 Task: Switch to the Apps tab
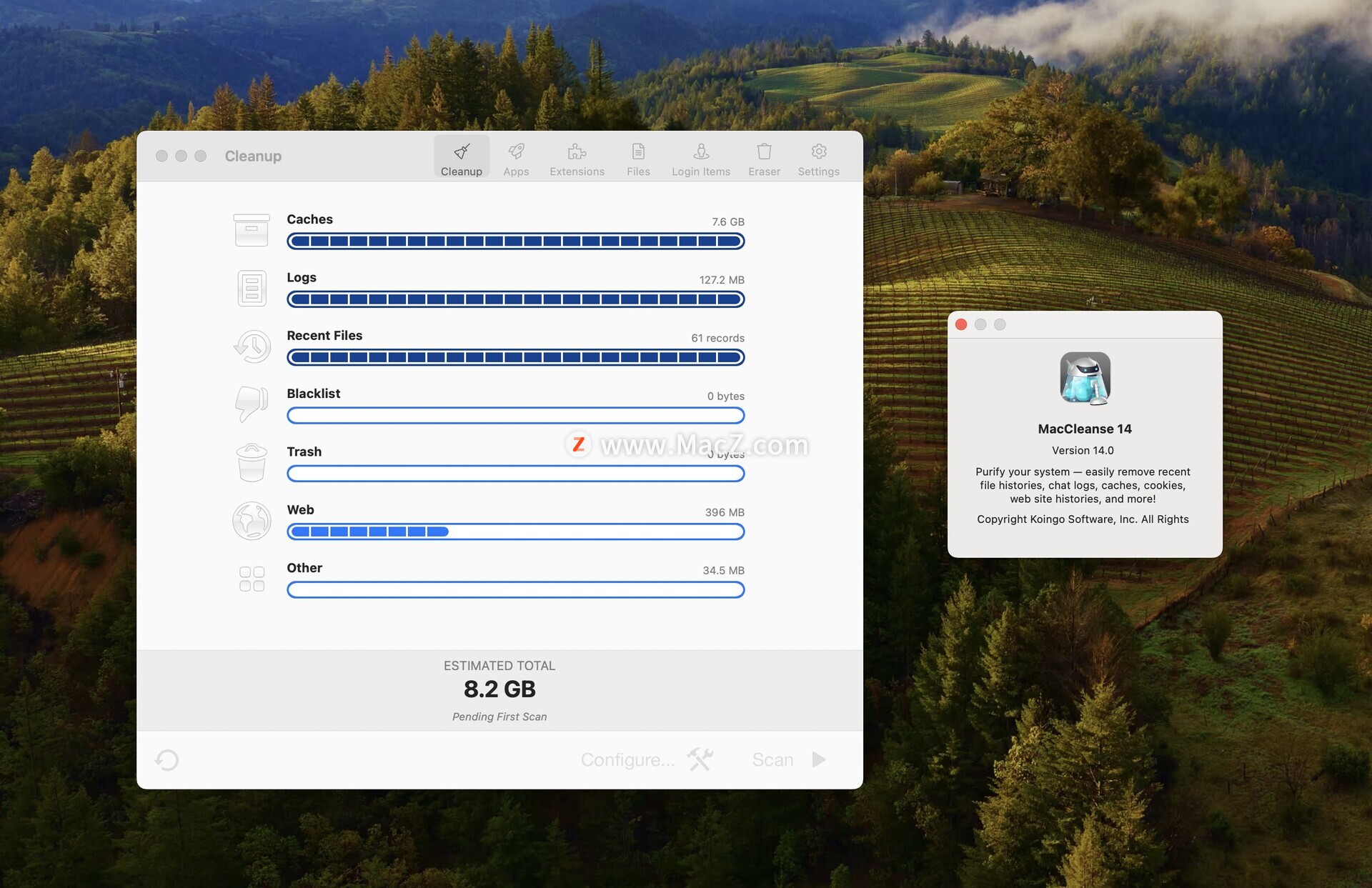(516, 157)
